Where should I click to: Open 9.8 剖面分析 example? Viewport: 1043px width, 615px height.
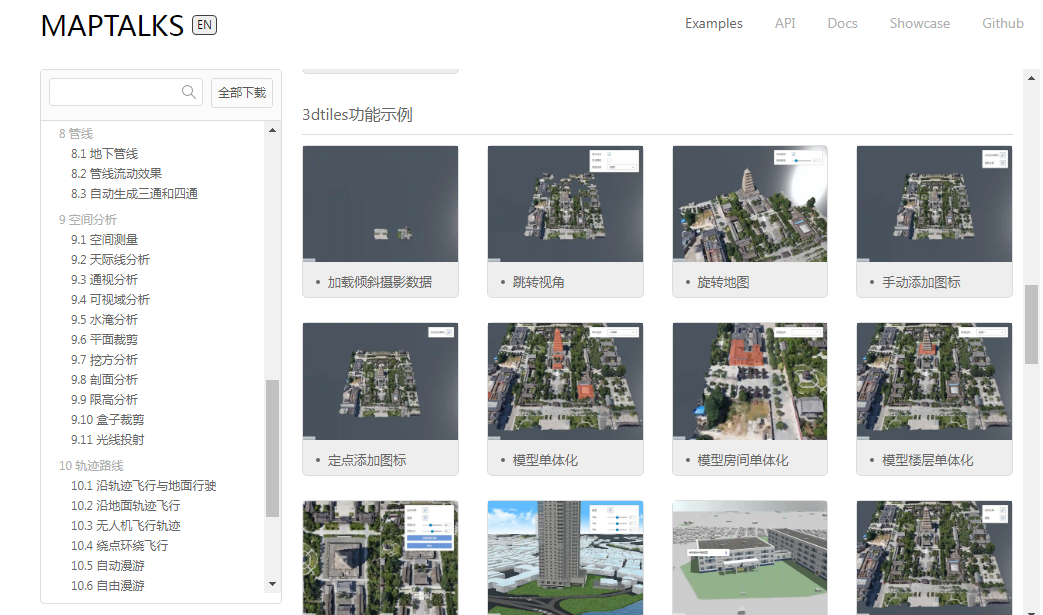point(104,380)
